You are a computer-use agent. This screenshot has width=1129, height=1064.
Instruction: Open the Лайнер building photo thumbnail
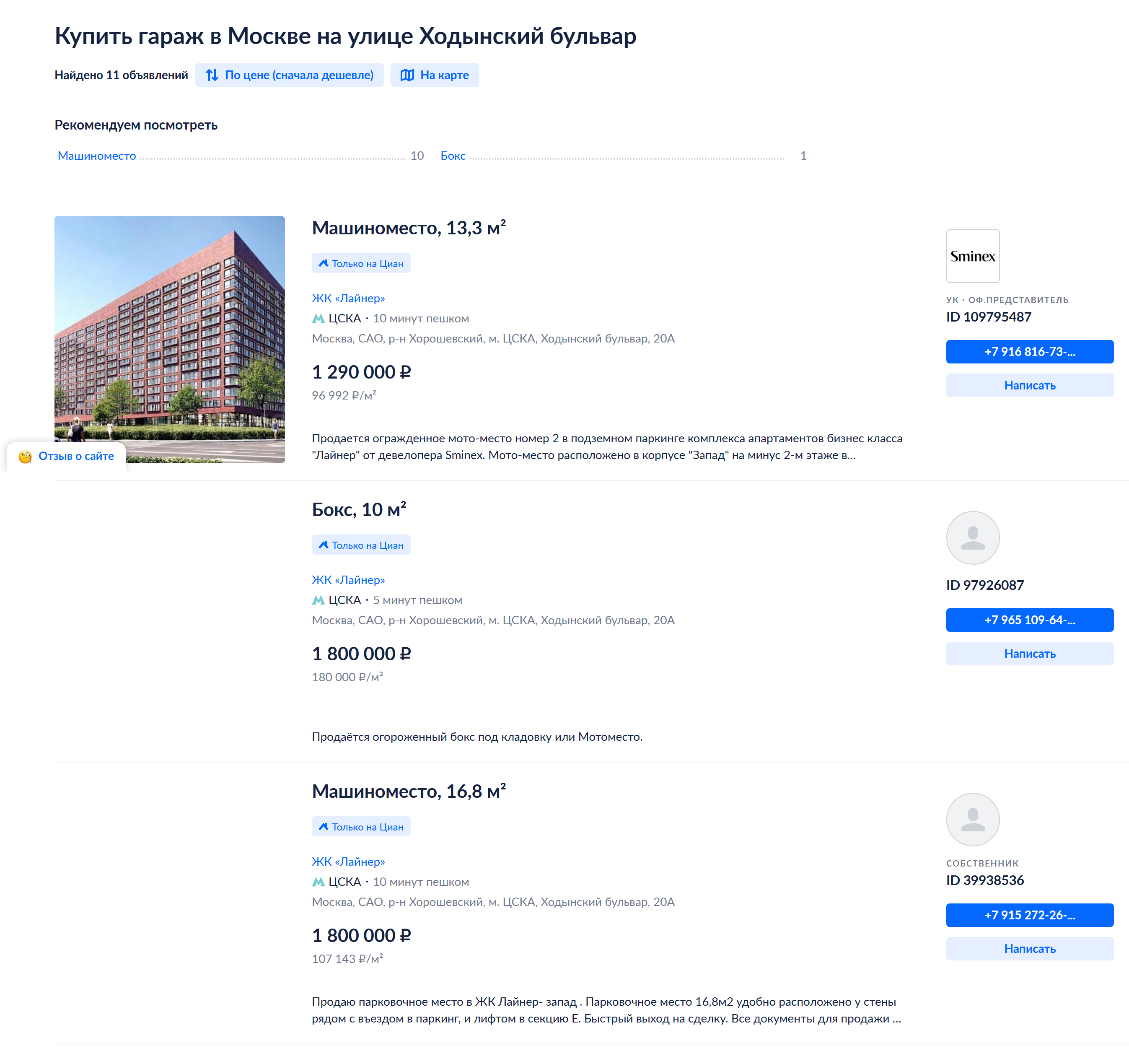[170, 339]
